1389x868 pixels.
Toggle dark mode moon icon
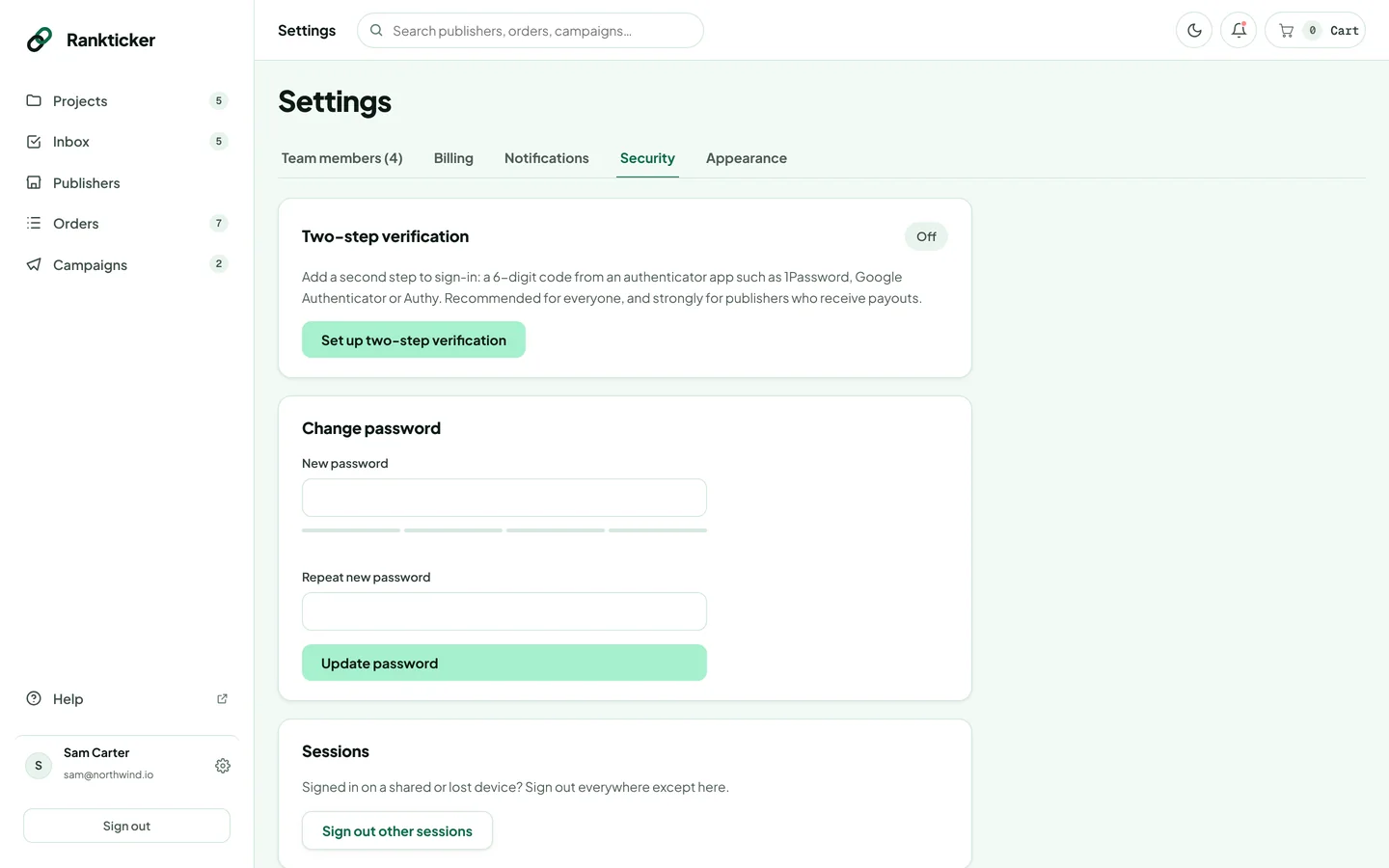coord(1194,30)
